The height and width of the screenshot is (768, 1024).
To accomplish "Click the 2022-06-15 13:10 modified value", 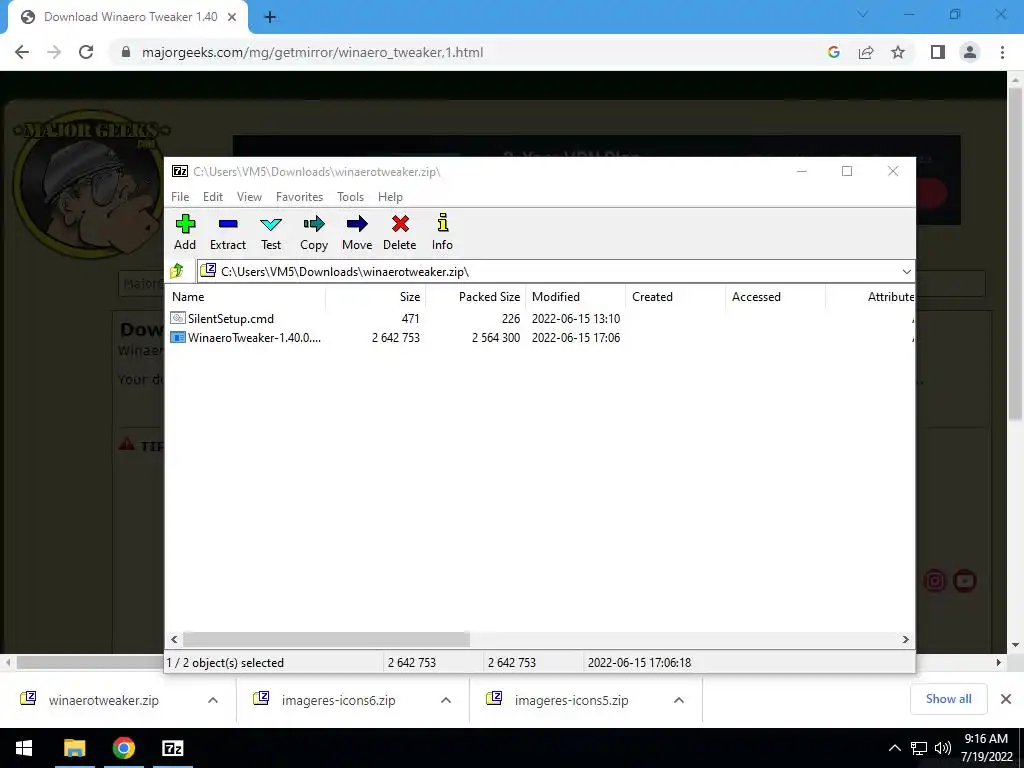I will click(575, 319).
